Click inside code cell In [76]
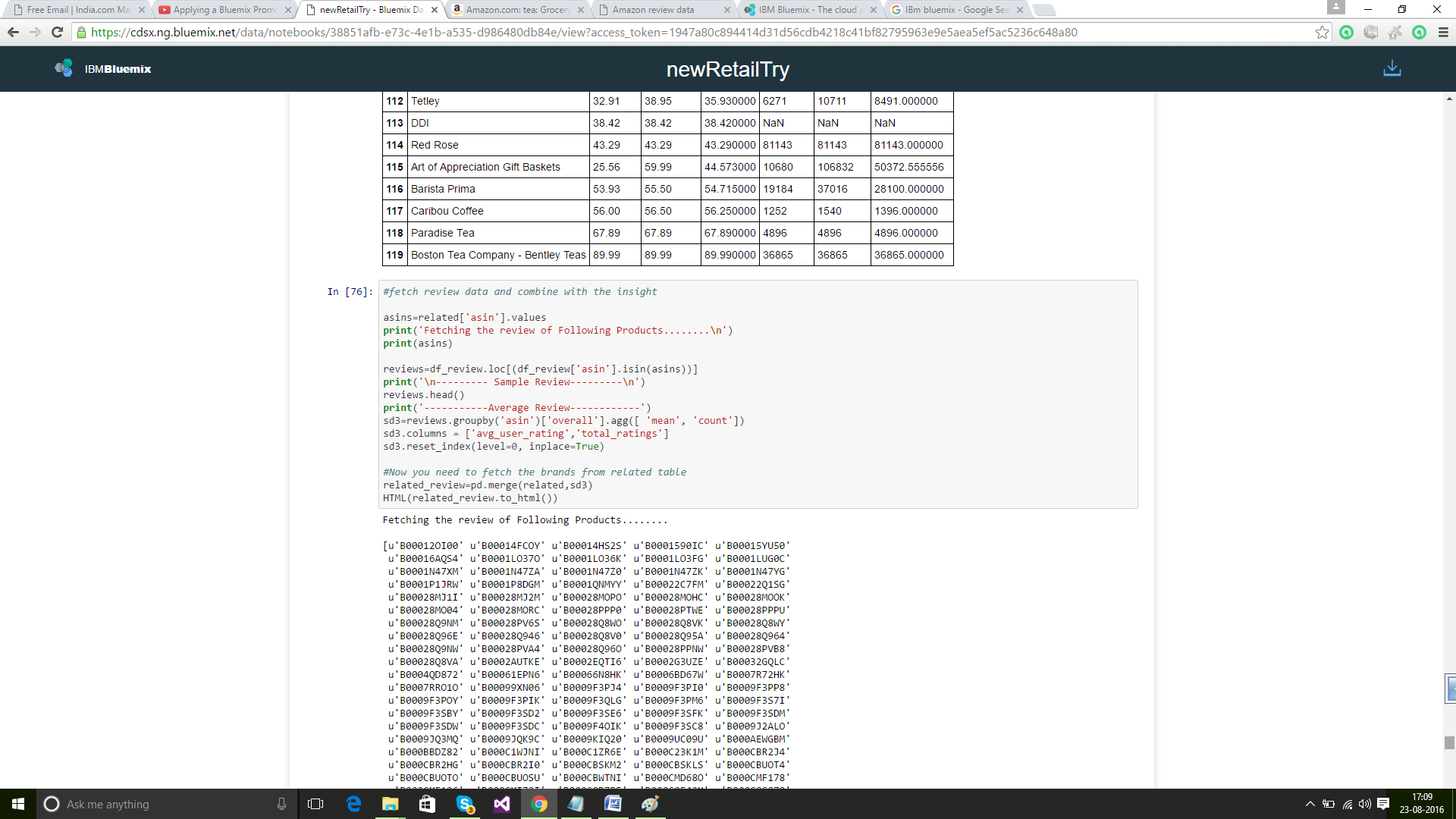 click(758, 394)
